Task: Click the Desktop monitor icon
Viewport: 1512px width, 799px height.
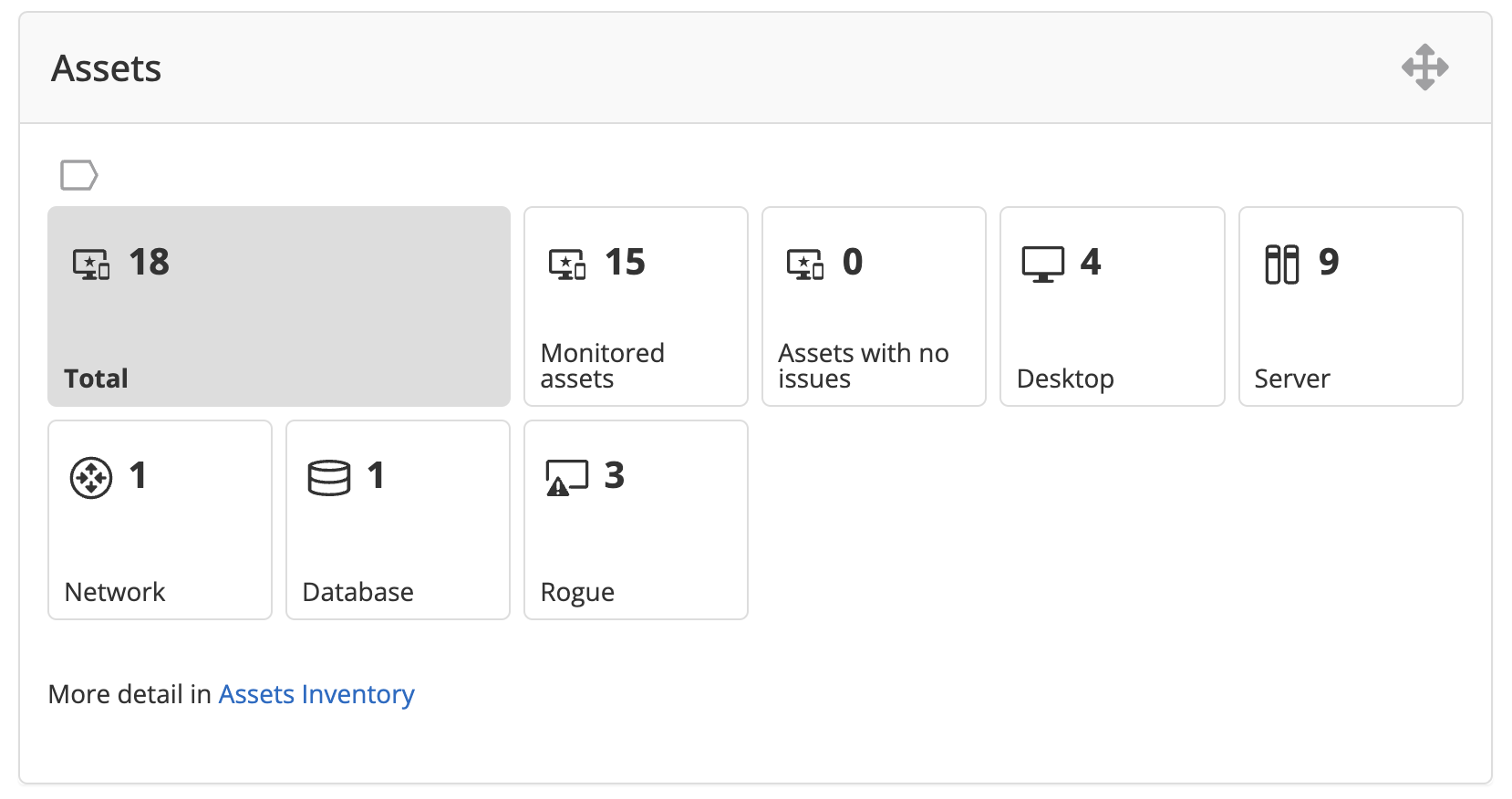Action: click(x=1042, y=265)
